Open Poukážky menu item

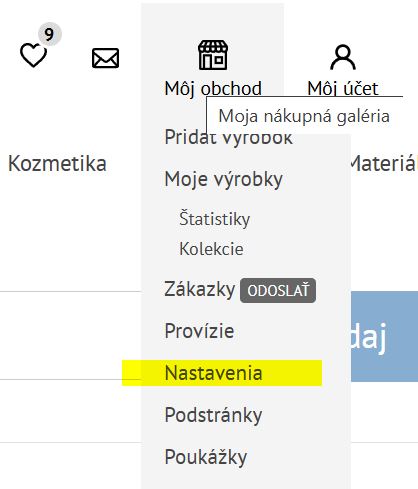(206, 457)
